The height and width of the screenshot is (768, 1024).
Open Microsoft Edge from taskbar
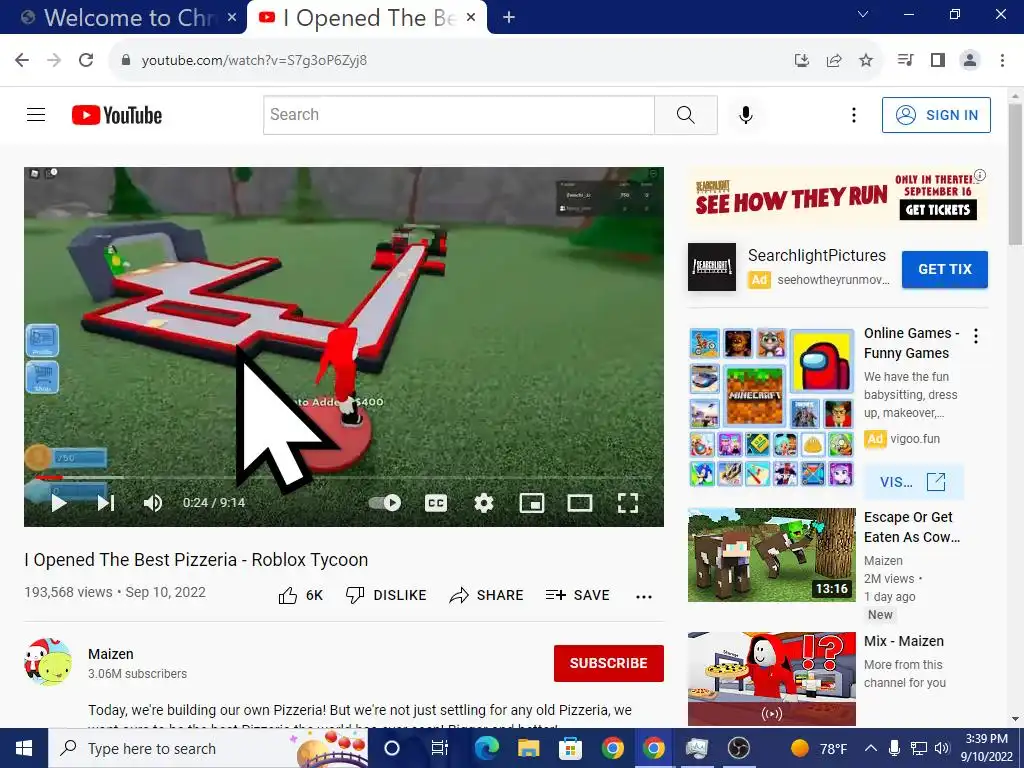[487, 748]
